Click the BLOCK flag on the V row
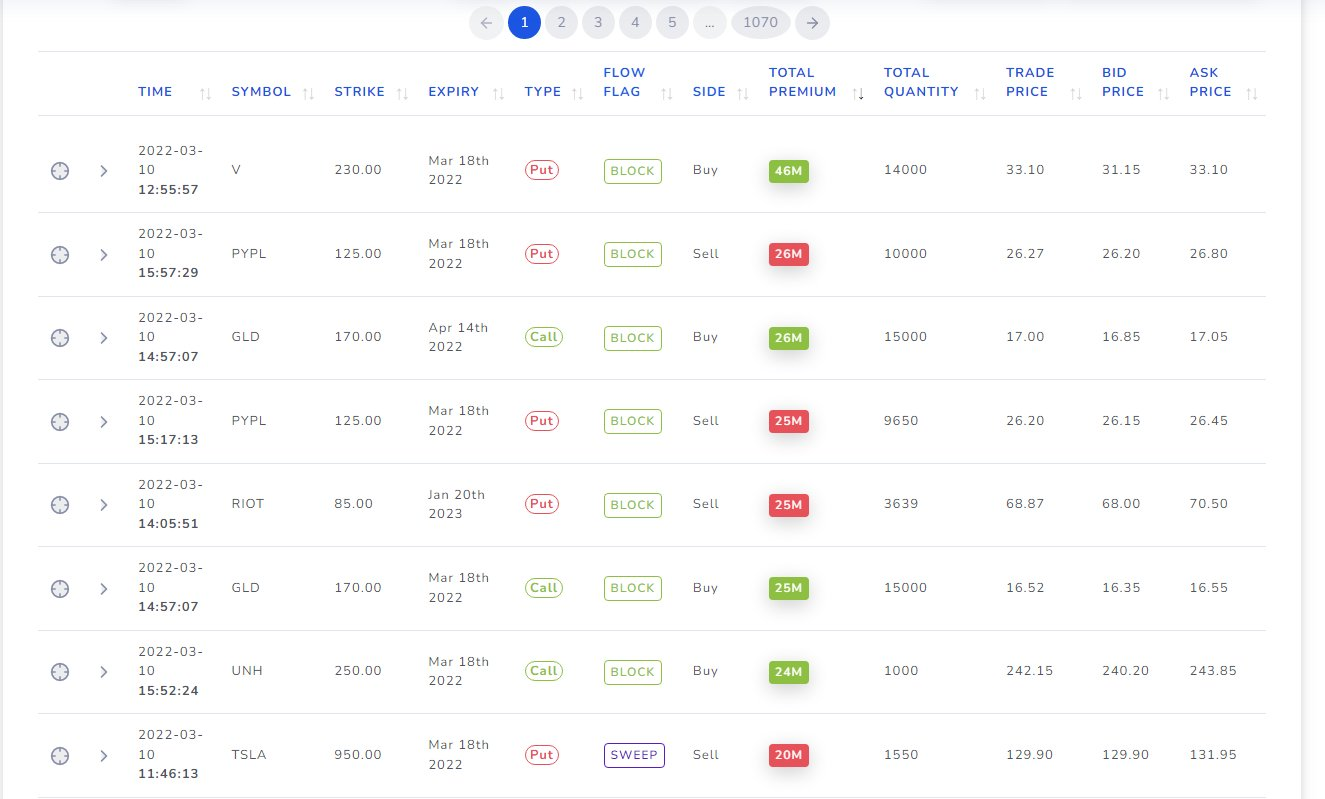Image resolution: width=1325 pixels, height=799 pixels. [632, 171]
